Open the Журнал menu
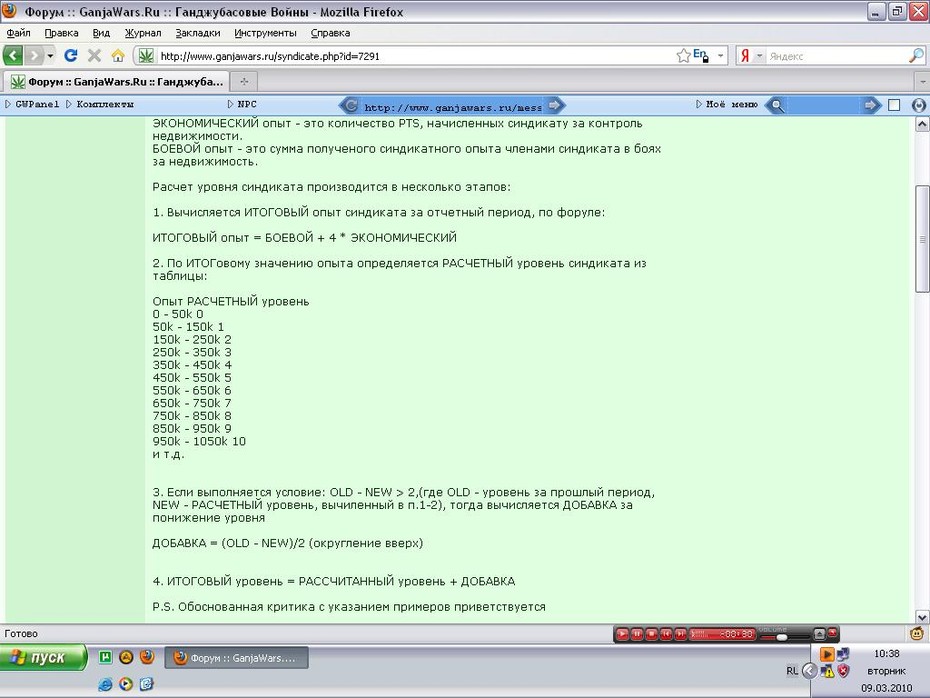The width and height of the screenshot is (930, 698). (x=142, y=33)
